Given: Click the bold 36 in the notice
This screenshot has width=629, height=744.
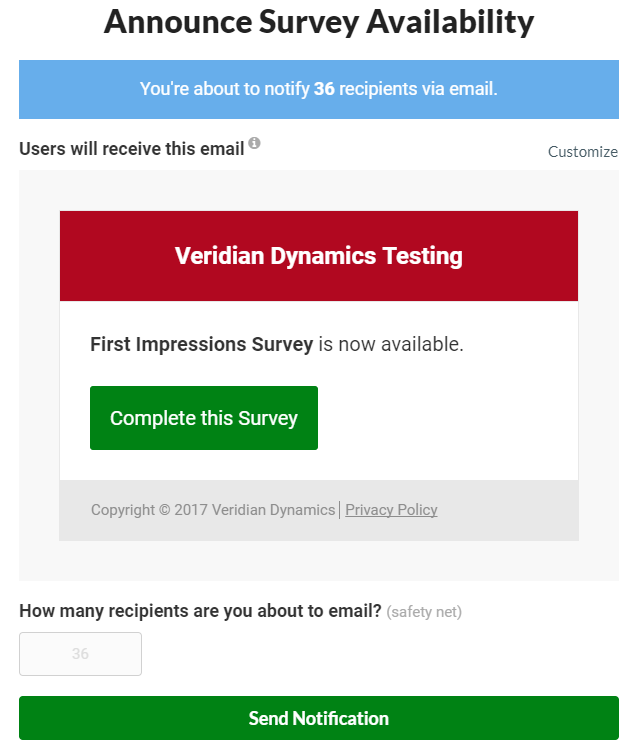Looking at the screenshot, I should (324, 89).
